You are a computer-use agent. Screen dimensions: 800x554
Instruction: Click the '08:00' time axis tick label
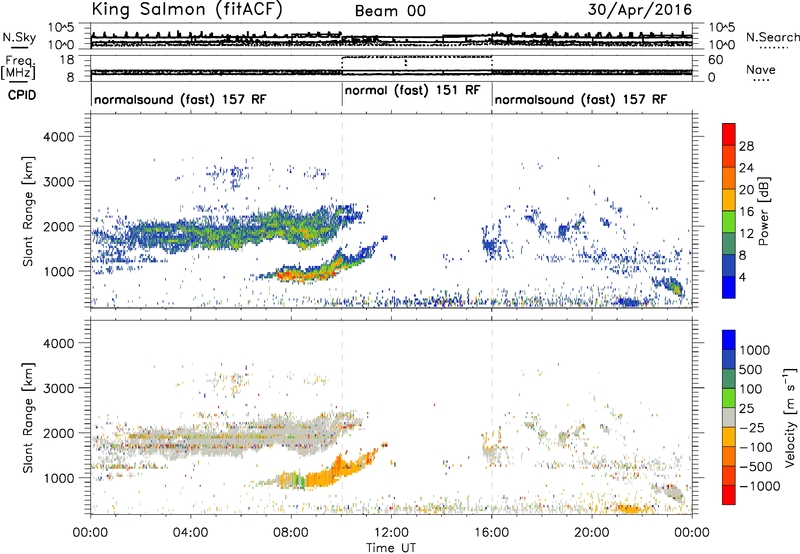[291, 533]
